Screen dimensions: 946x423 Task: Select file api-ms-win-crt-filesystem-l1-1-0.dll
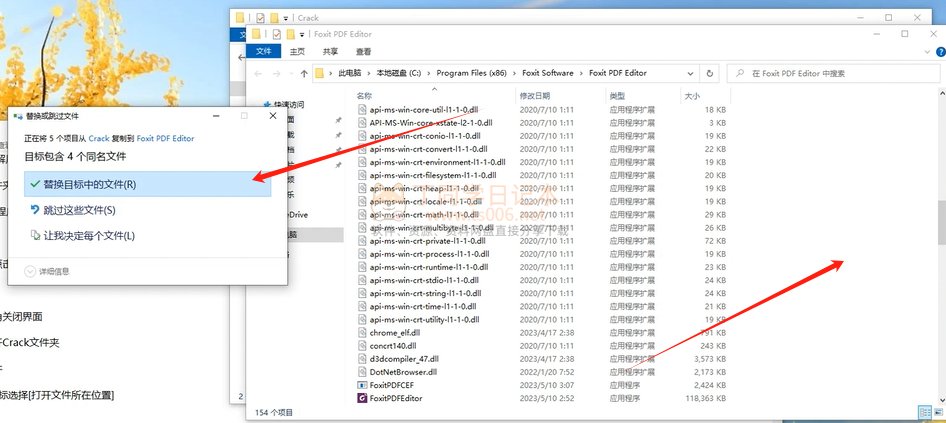pyautogui.click(x=433, y=175)
